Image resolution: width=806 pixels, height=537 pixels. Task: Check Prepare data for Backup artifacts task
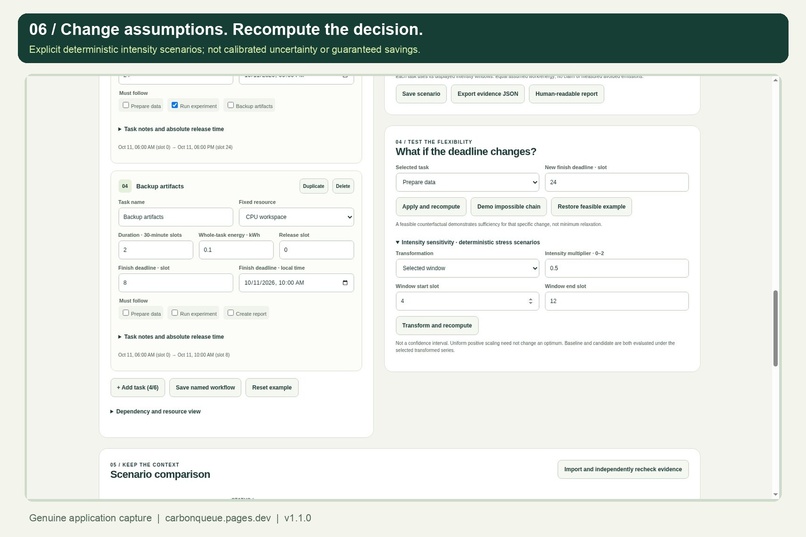coord(126,313)
